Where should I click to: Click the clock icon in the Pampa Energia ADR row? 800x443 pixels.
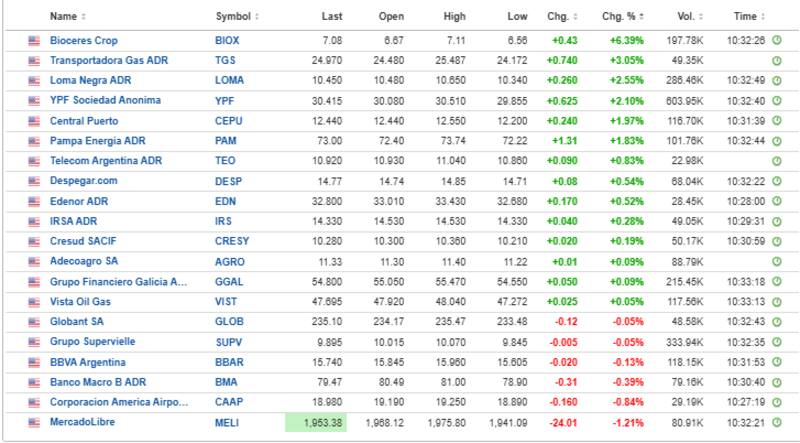(776, 141)
